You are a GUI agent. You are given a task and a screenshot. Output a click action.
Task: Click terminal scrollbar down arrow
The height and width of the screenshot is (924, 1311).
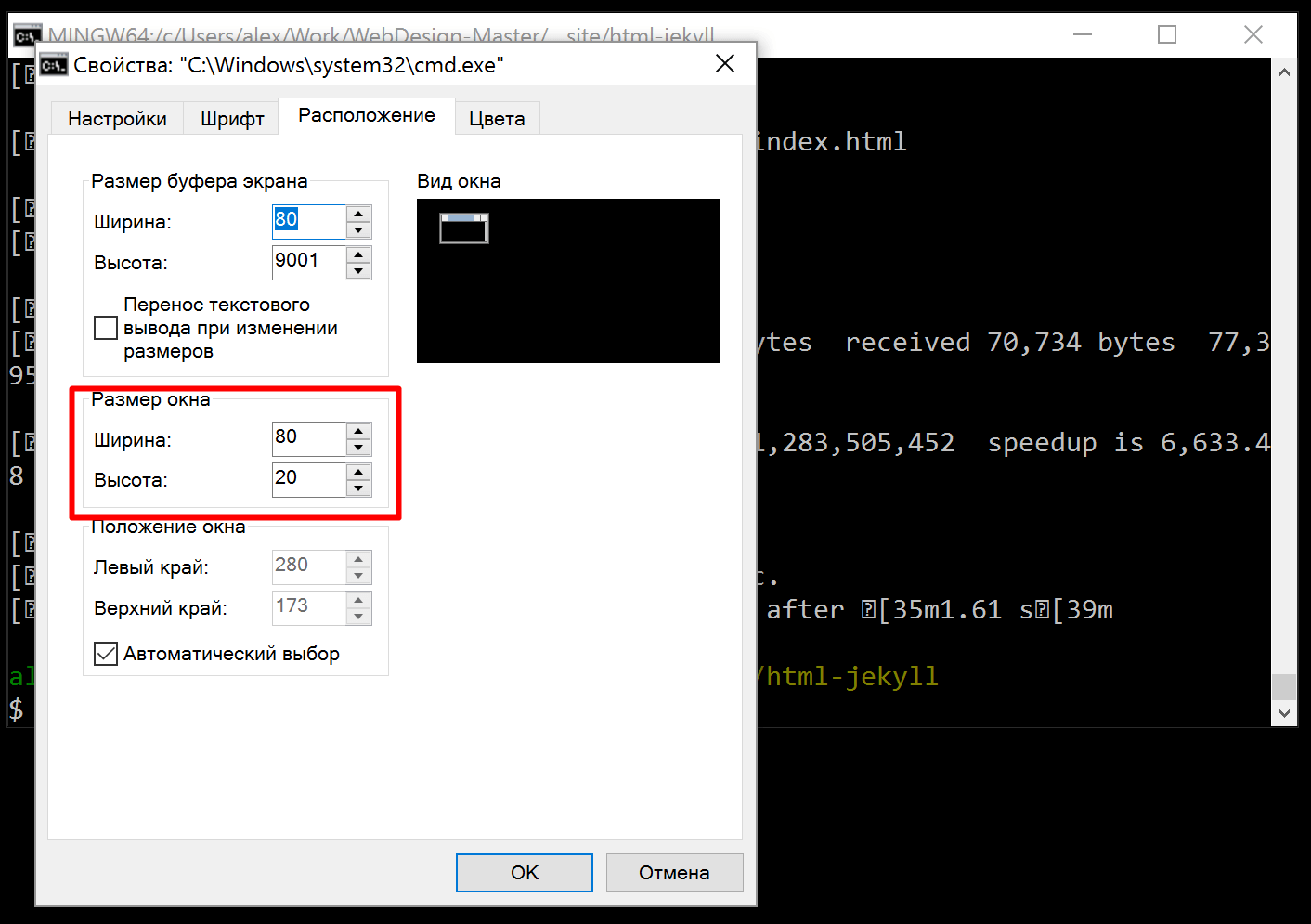[x=1284, y=713]
